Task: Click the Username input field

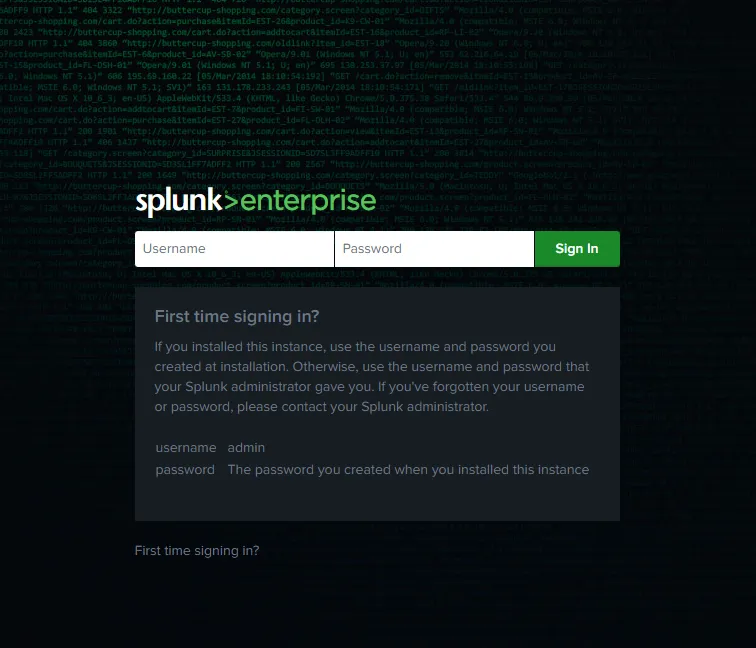Action: pyautogui.click(x=234, y=249)
